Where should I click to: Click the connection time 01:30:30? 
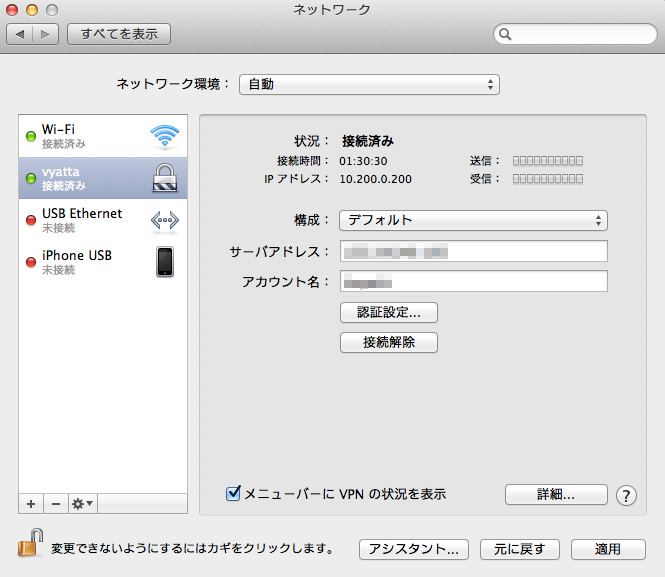click(x=363, y=161)
